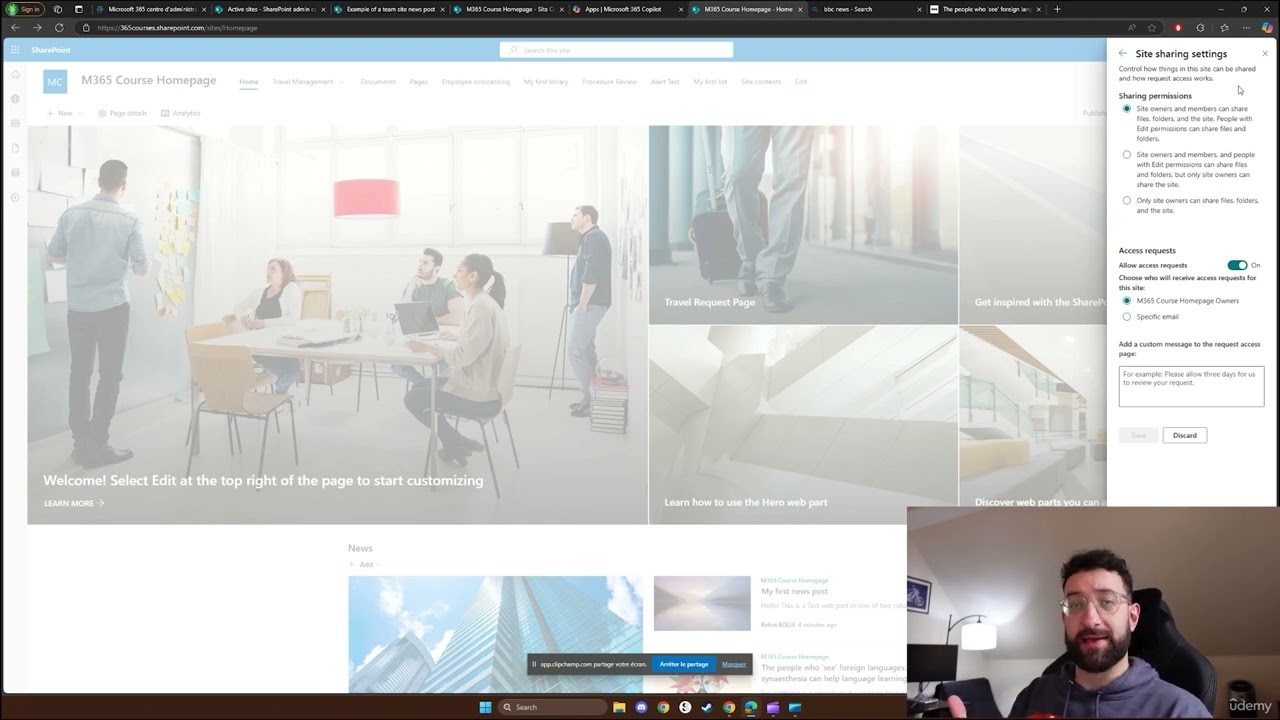This screenshot has width=1280, height=720.
Task: Open the SharePoint app launcher waffle
Action: point(15,50)
